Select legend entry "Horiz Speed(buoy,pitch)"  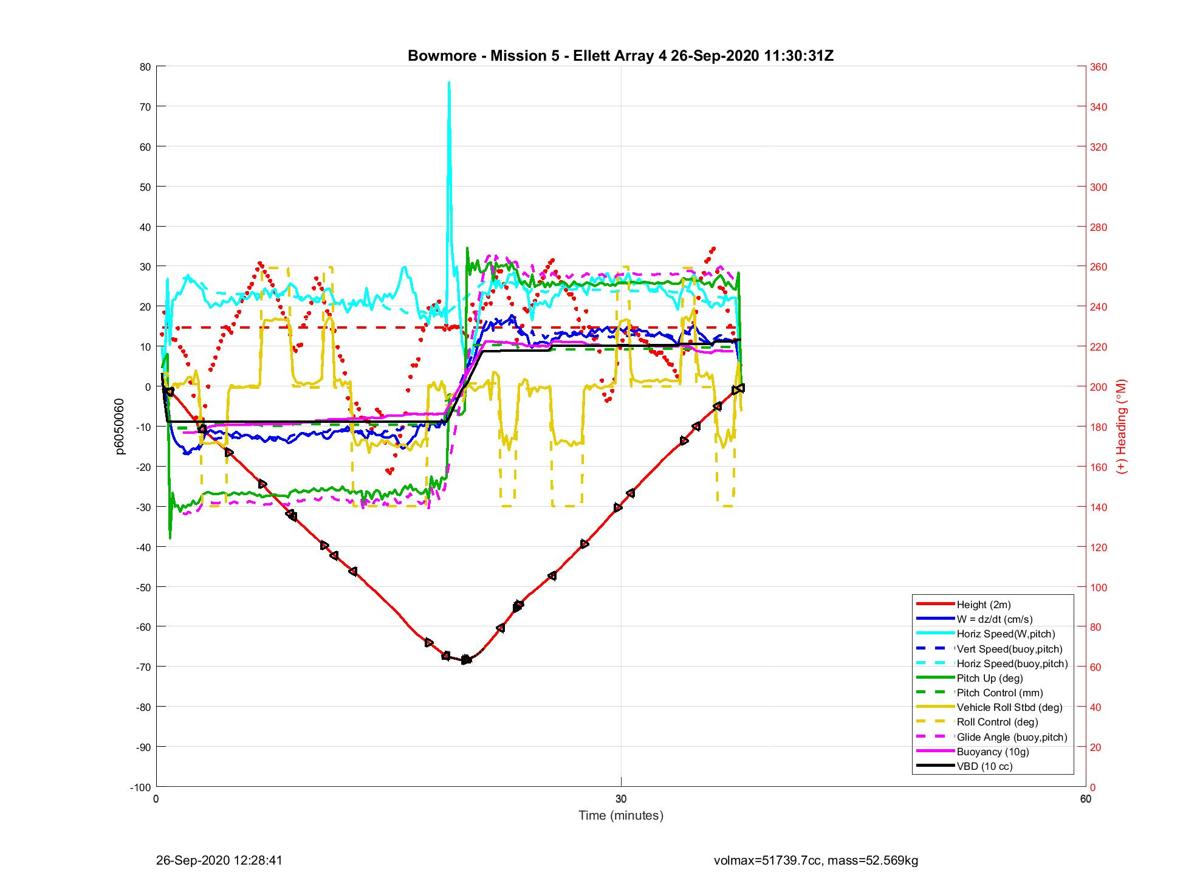(1012, 663)
